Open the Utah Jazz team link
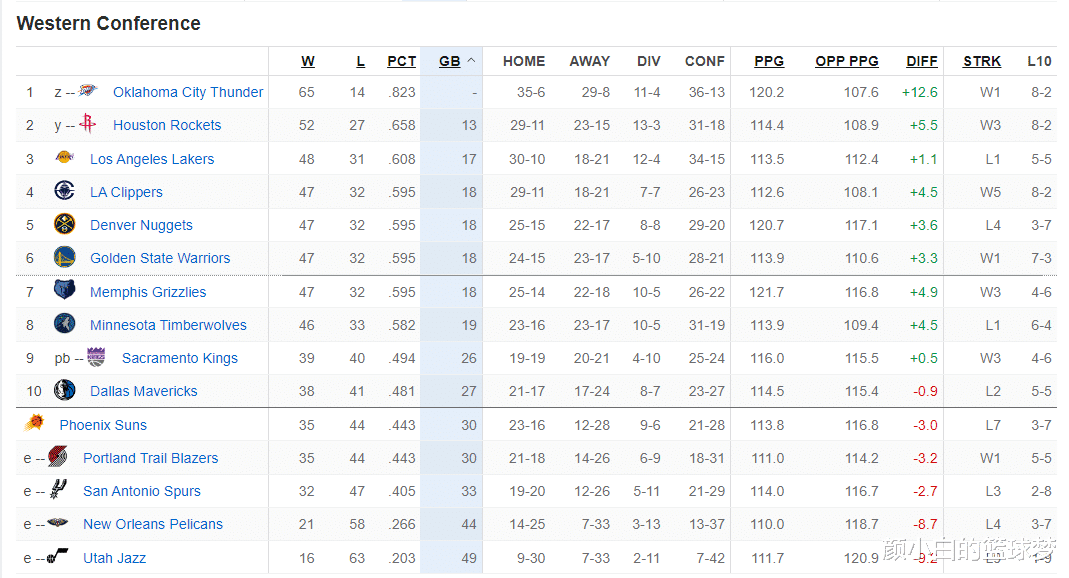The height and width of the screenshot is (578, 1069). click(115, 558)
